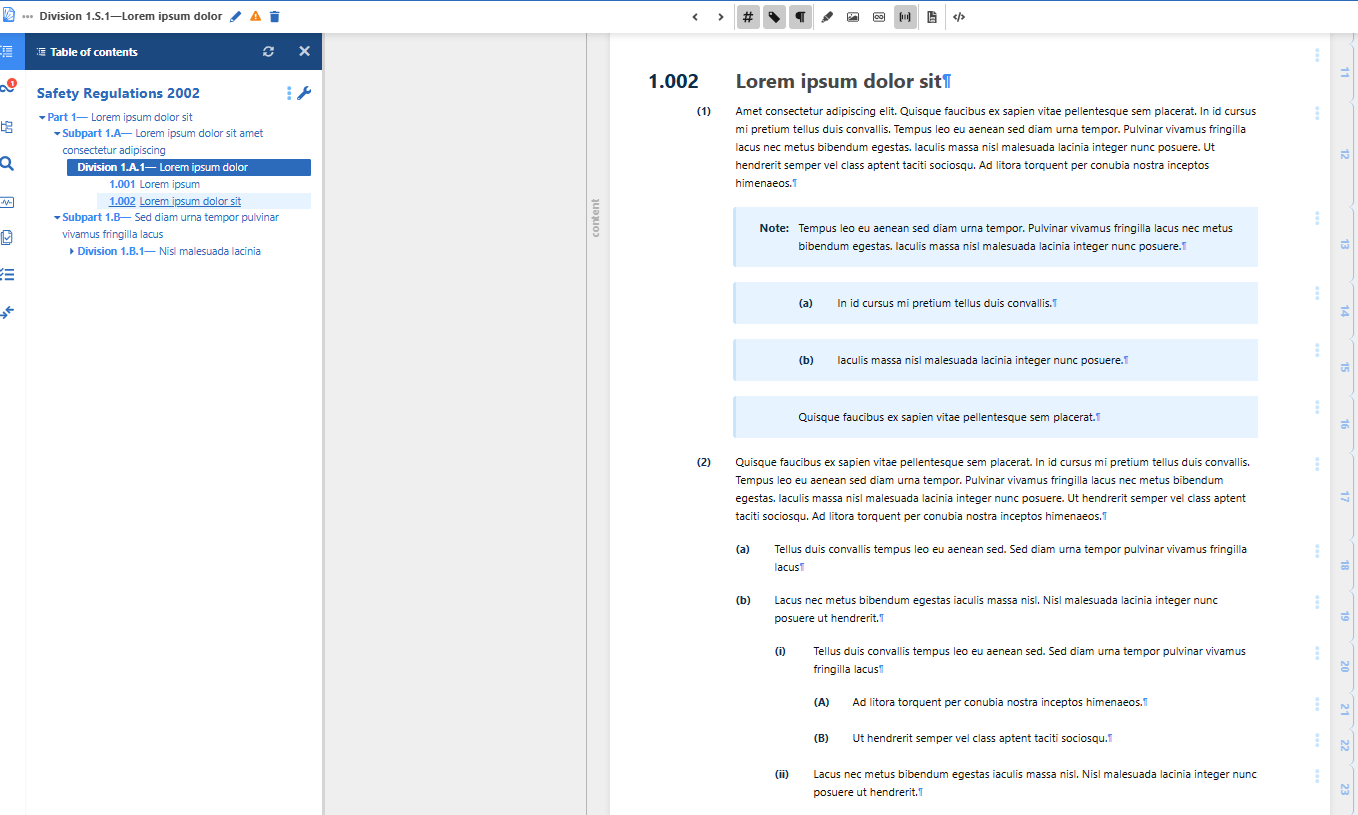Open the checklist sidebar icon
This screenshot has height=815, width=1358.
point(7,275)
